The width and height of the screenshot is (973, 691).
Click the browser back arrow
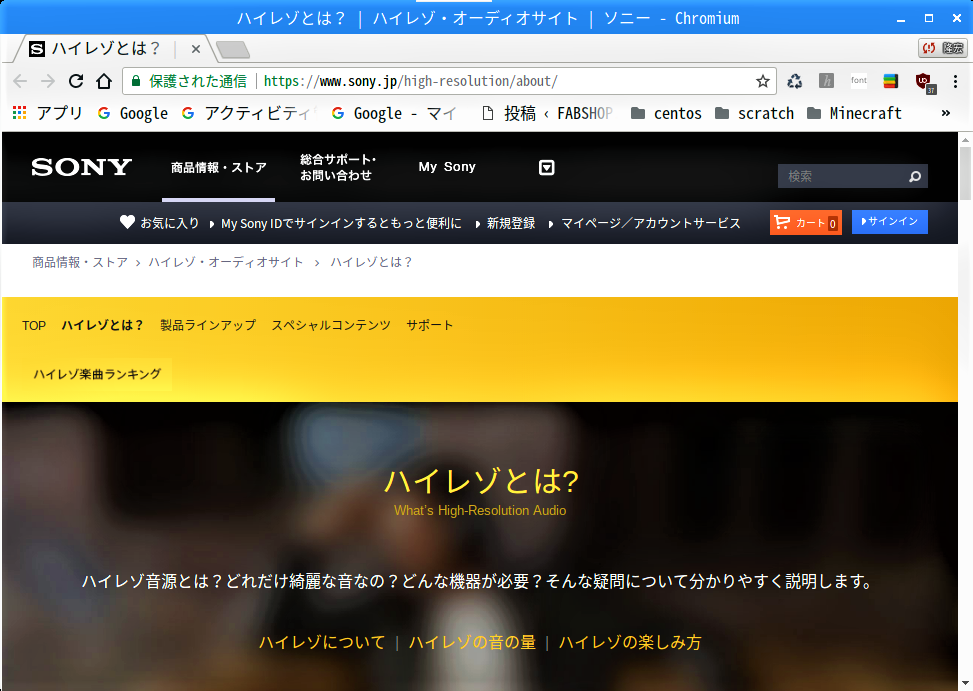tap(20, 81)
